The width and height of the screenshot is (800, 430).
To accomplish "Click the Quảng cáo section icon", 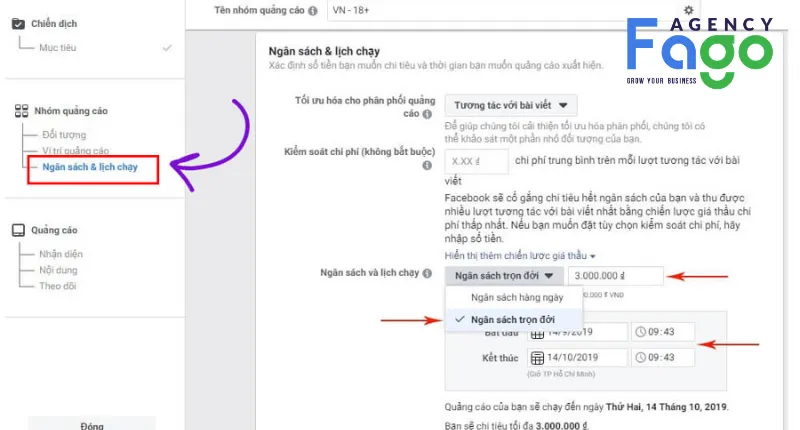I will pos(18,230).
